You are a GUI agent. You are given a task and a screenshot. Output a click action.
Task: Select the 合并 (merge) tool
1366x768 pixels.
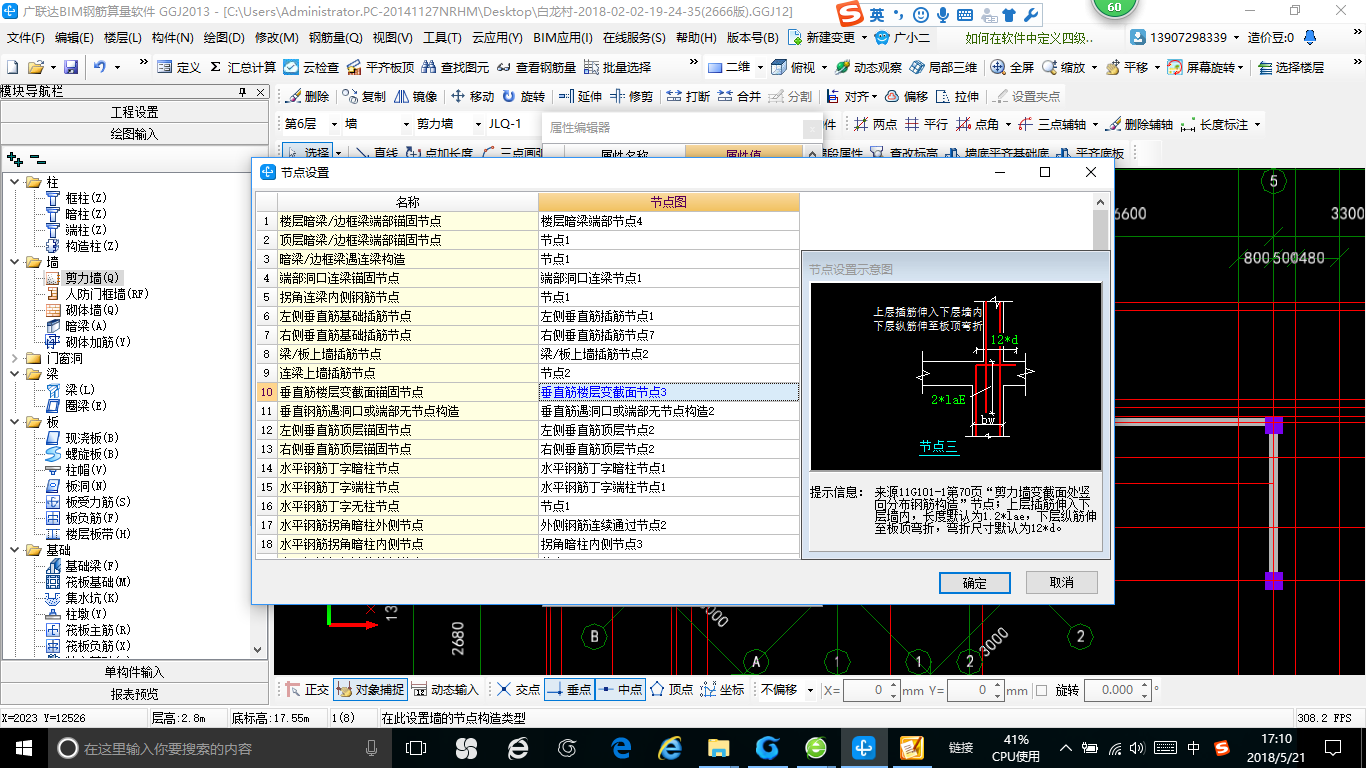click(739, 97)
